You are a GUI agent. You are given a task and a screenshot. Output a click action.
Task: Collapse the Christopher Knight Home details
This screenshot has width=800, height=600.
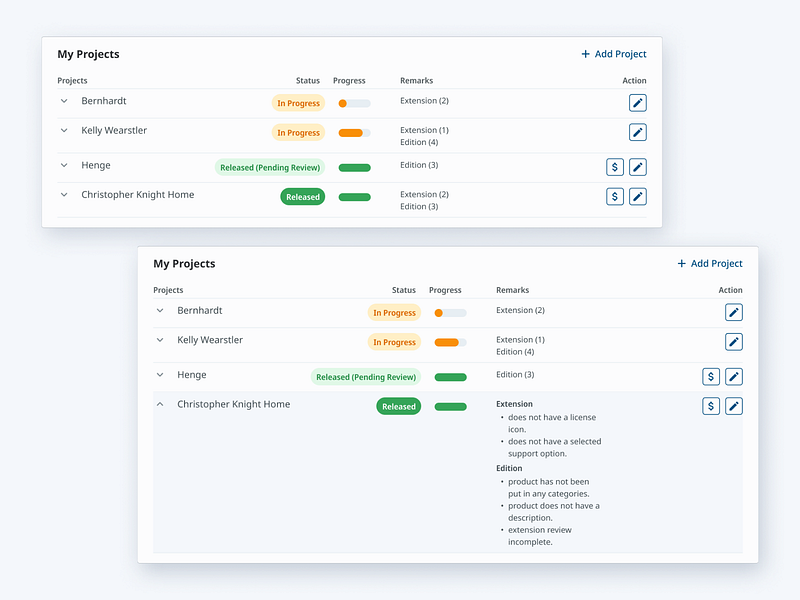coord(159,404)
